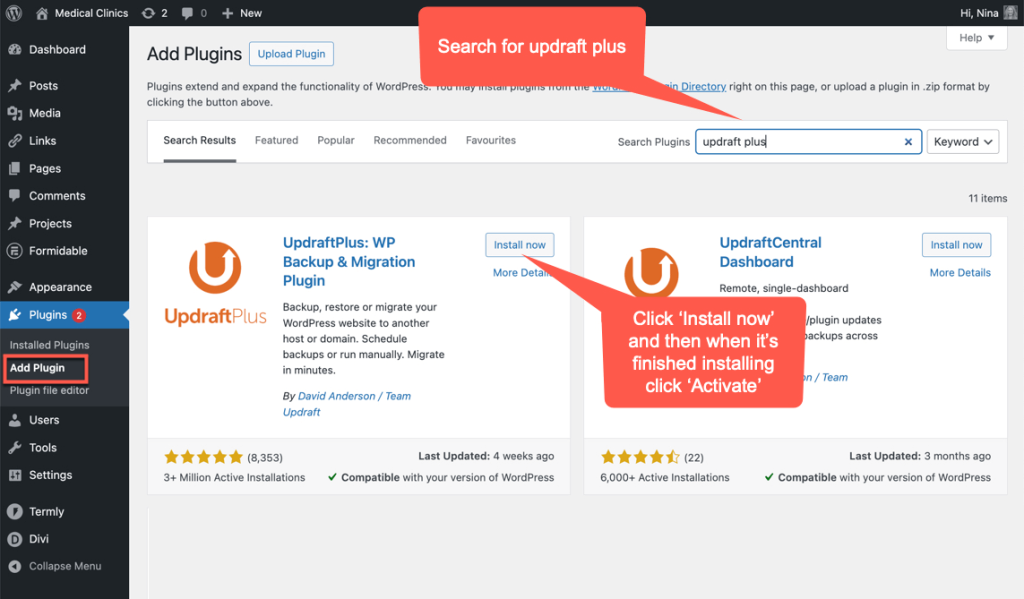The height and width of the screenshot is (599, 1024).
Task: Open the Media library sidebar item
Action: coord(44,113)
